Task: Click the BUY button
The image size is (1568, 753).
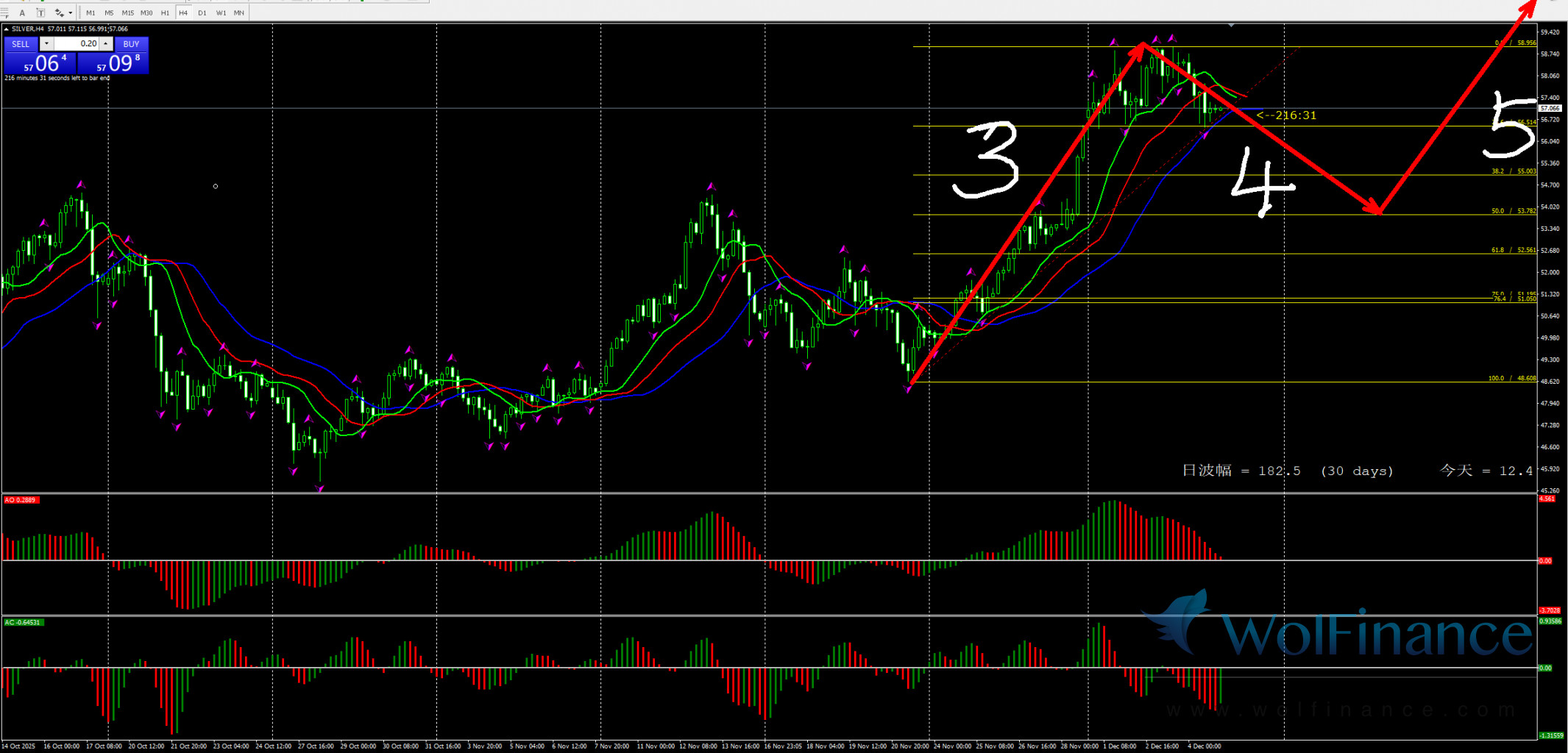Action: [x=131, y=44]
